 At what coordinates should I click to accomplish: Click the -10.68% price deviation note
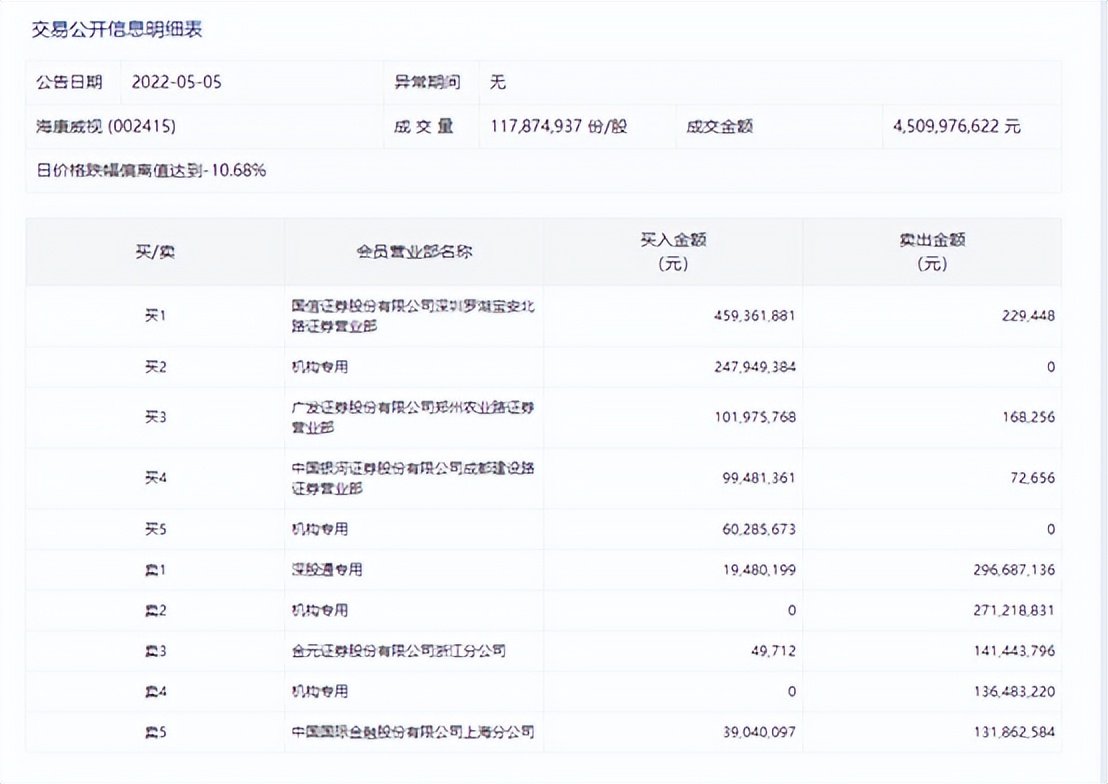(151, 170)
